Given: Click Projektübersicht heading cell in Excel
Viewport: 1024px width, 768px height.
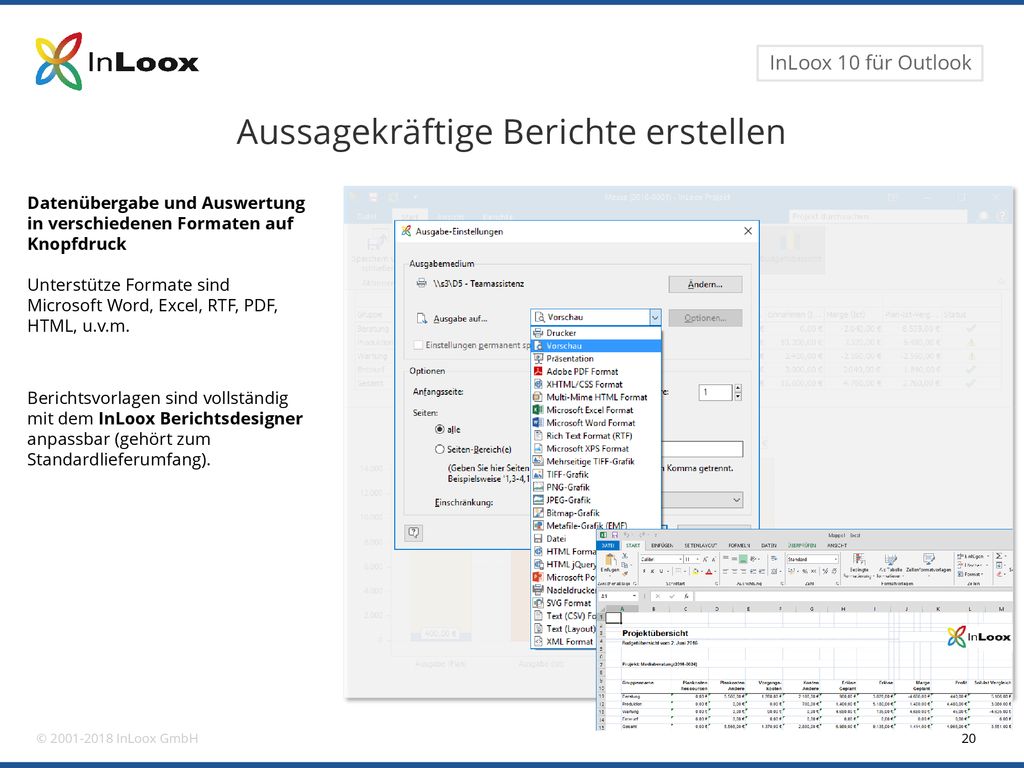Looking at the screenshot, I should [x=655, y=633].
